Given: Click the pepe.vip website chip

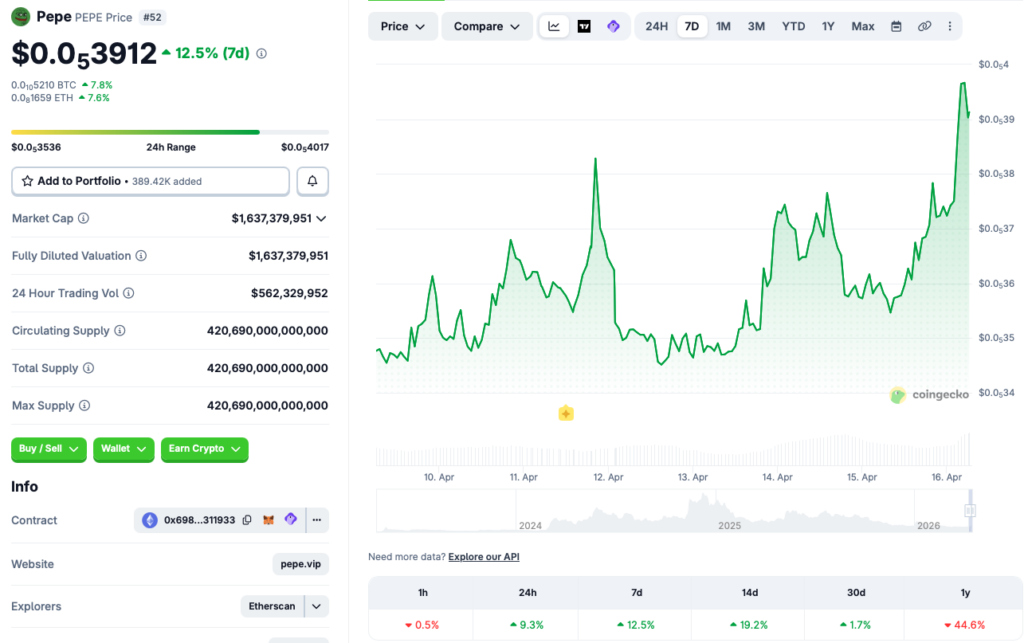Looking at the screenshot, I should [x=300, y=564].
